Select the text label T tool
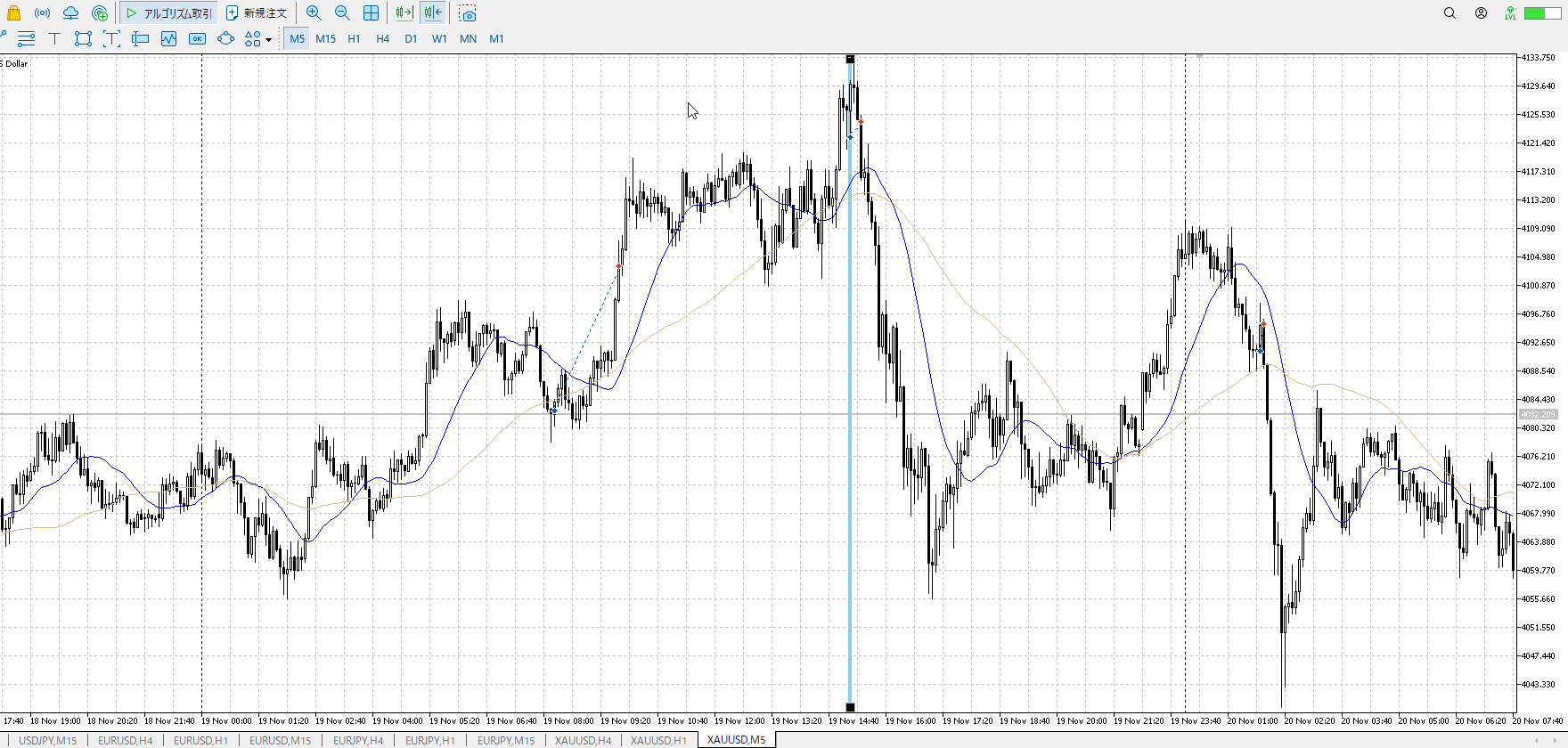 point(54,38)
